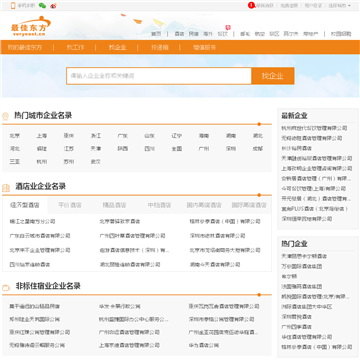Viewport: 360px width, 360px height.
Task: Choose 上海 in hot cities list
Action: pos(42,136)
